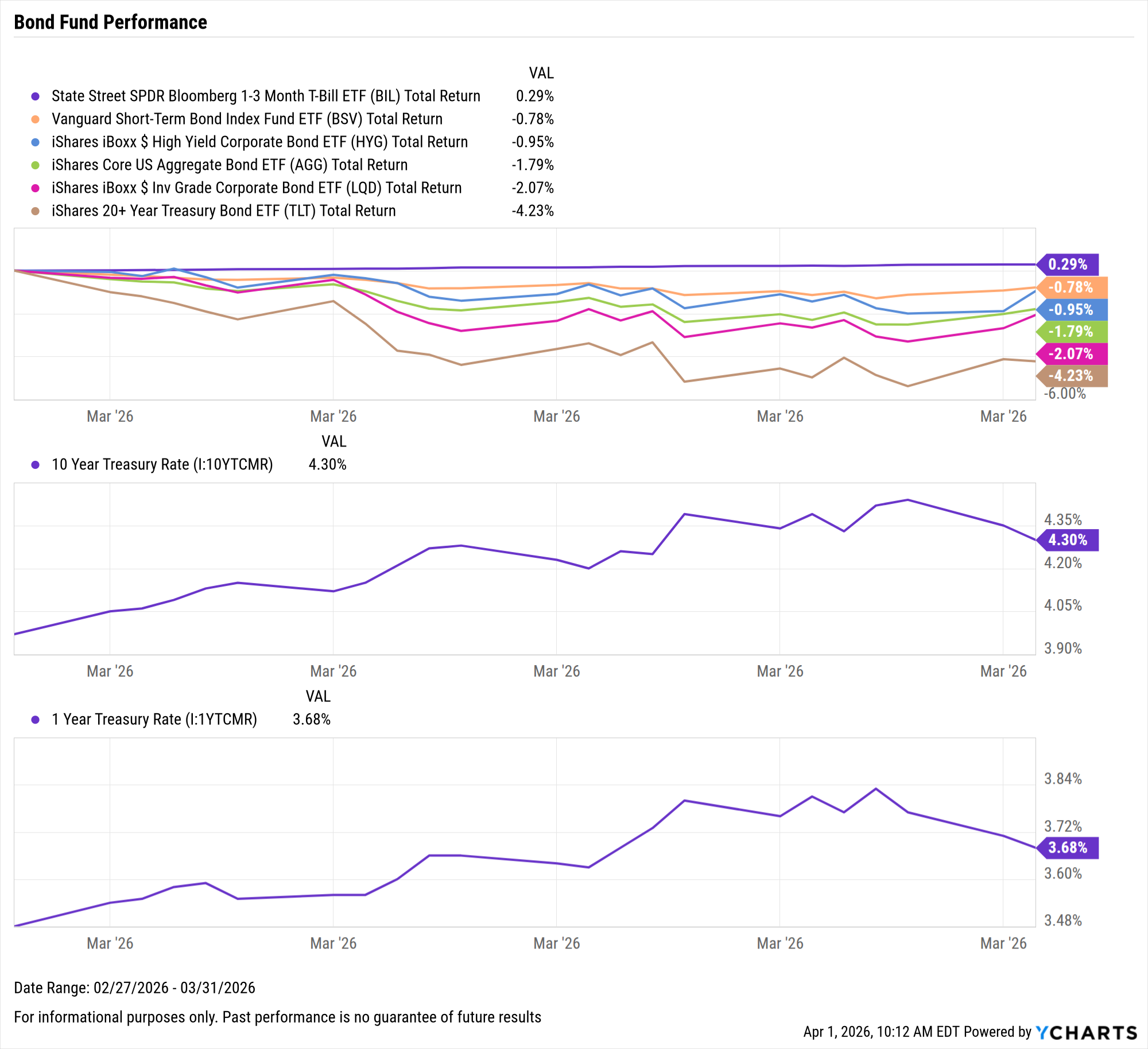The height and width of the screenshot is (1049, 1148).
Task: Click the 1 Year Treasury Rate legend dot
Action: click(36, 720)
